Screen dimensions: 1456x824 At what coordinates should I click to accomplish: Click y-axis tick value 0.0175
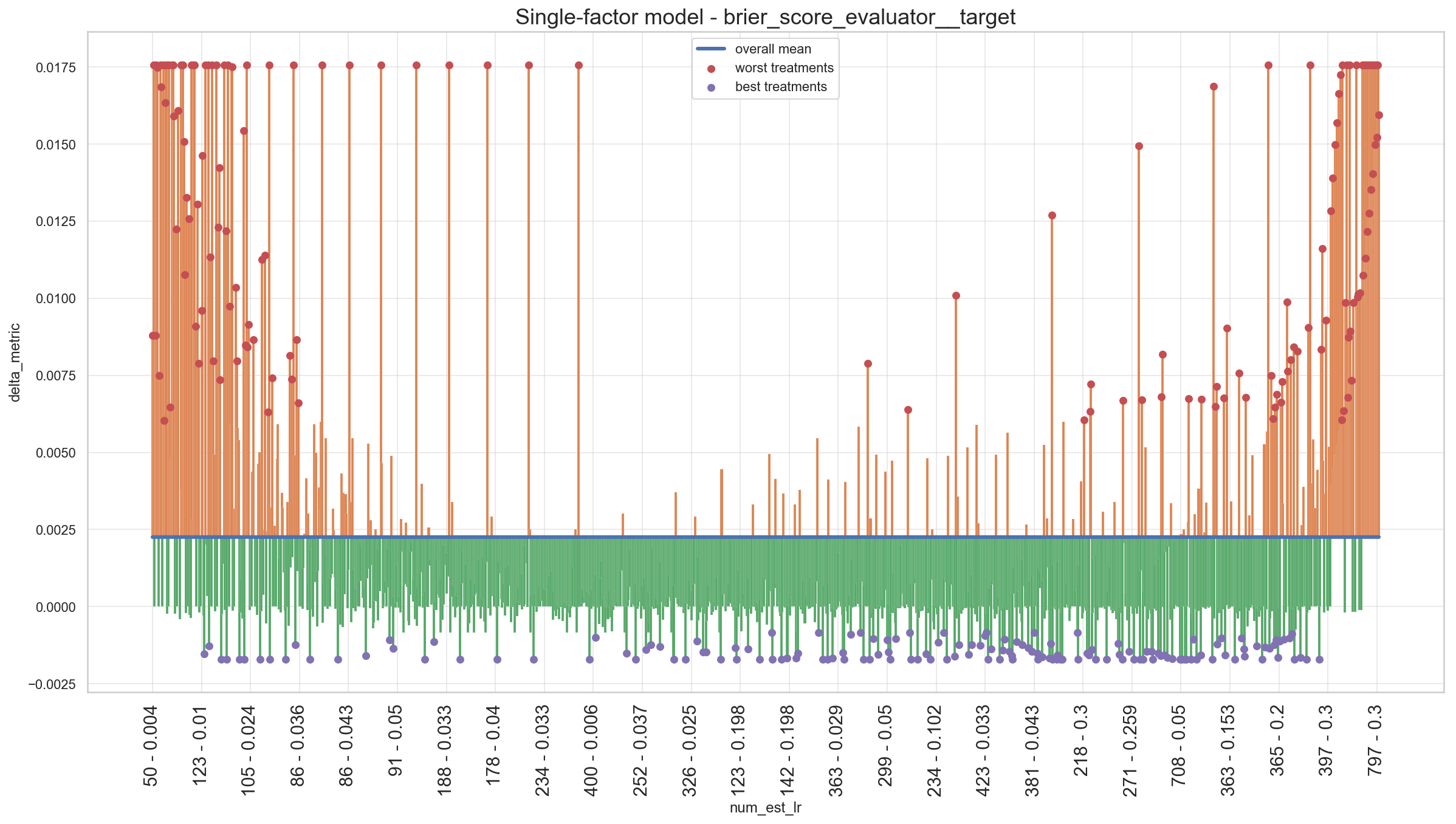56,67
